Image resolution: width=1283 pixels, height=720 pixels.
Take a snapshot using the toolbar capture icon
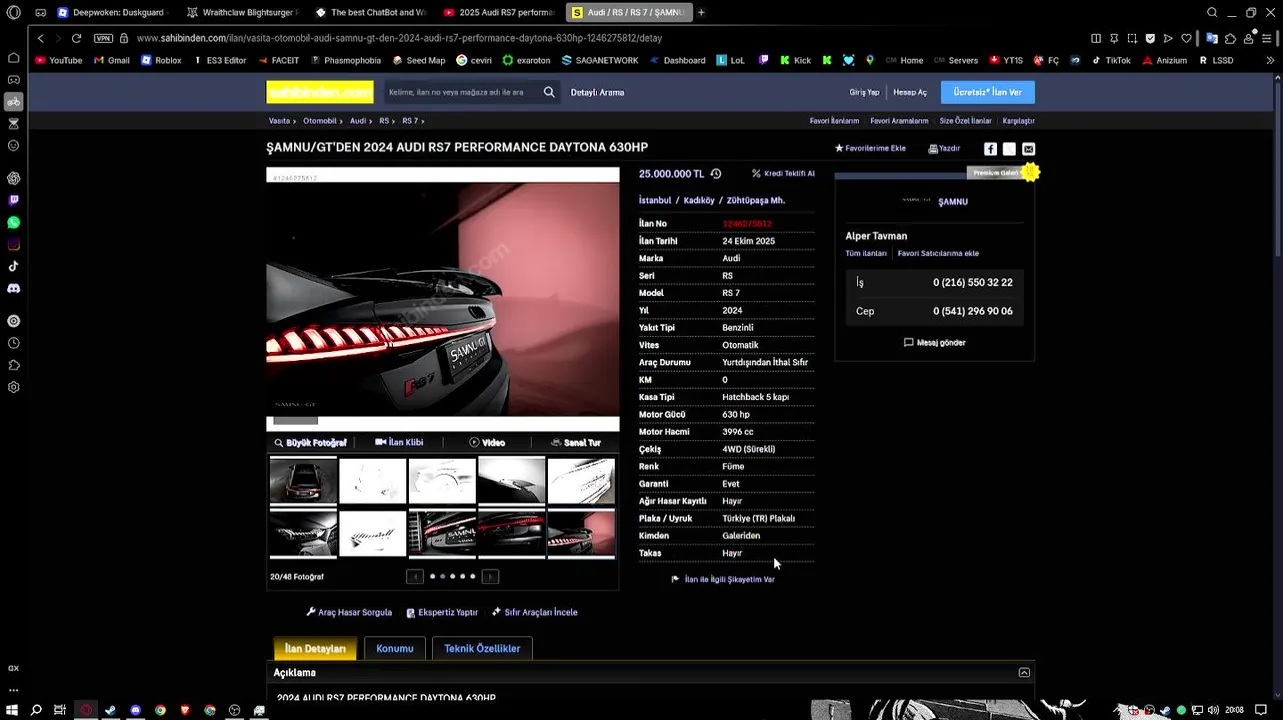(1132, 38)
